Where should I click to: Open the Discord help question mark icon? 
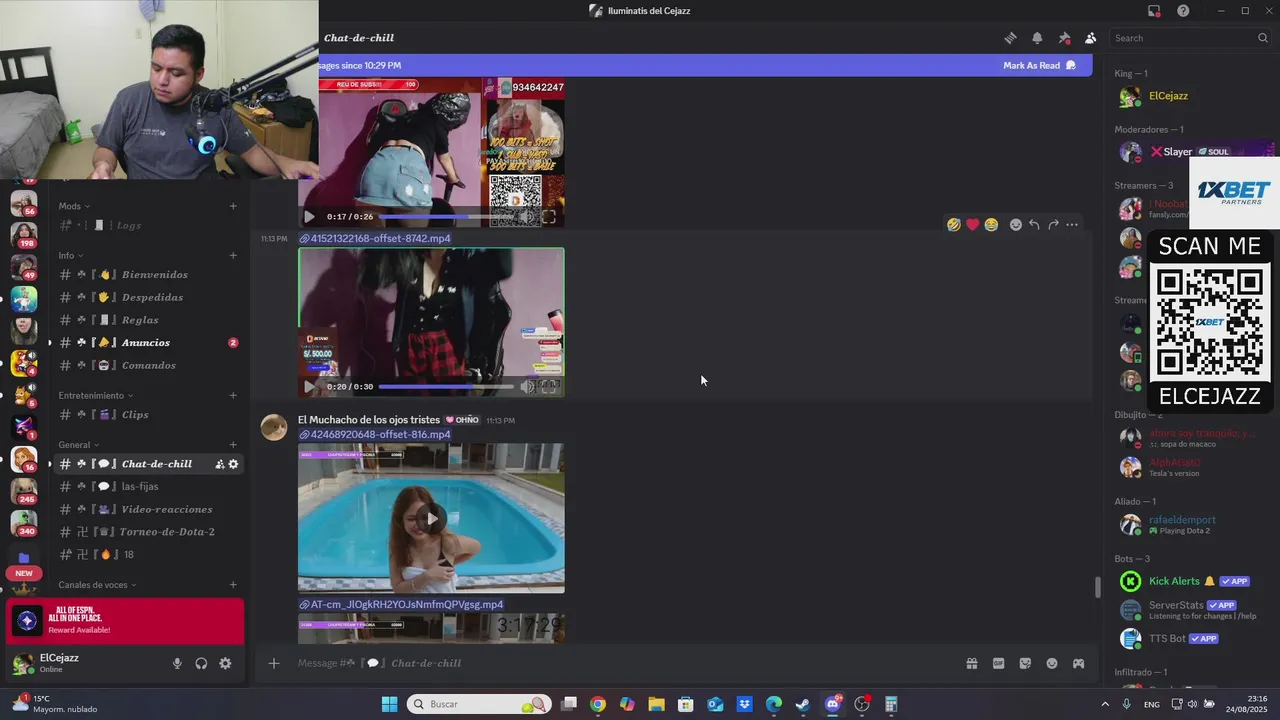point(1183,11)
